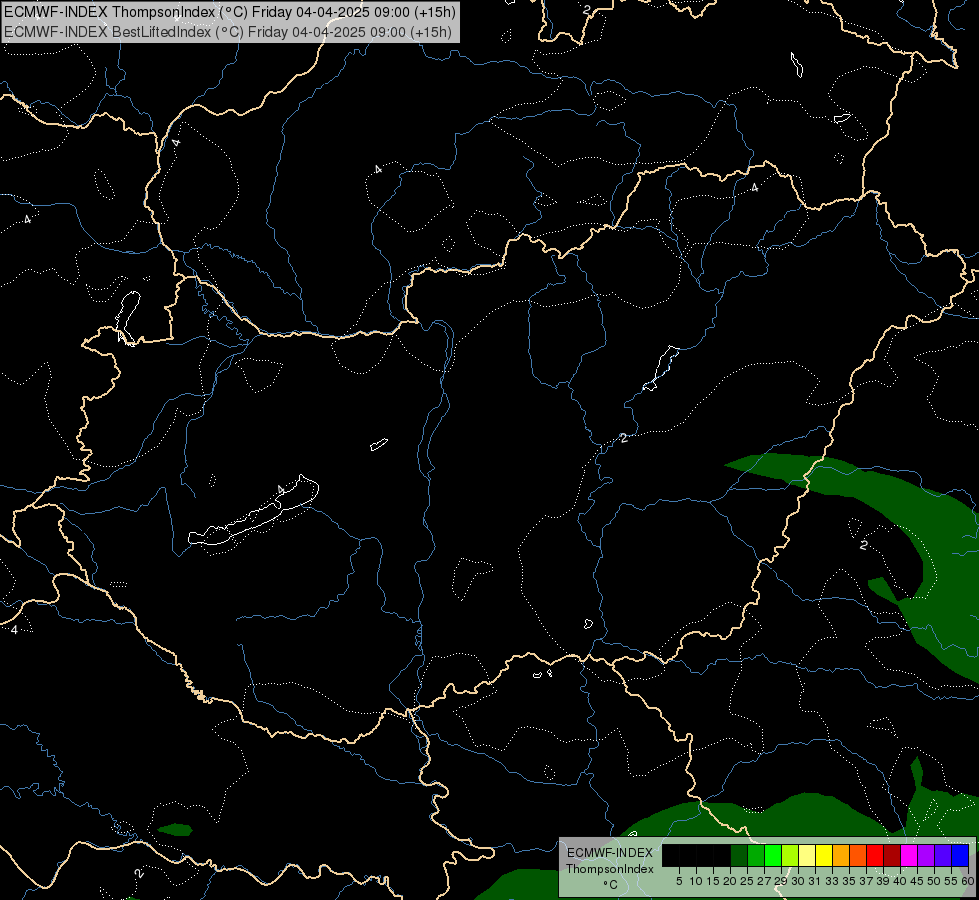Screen dimensions: 979x900
Task: Click the orange 33–35 legend swatch
Action: 841,855
